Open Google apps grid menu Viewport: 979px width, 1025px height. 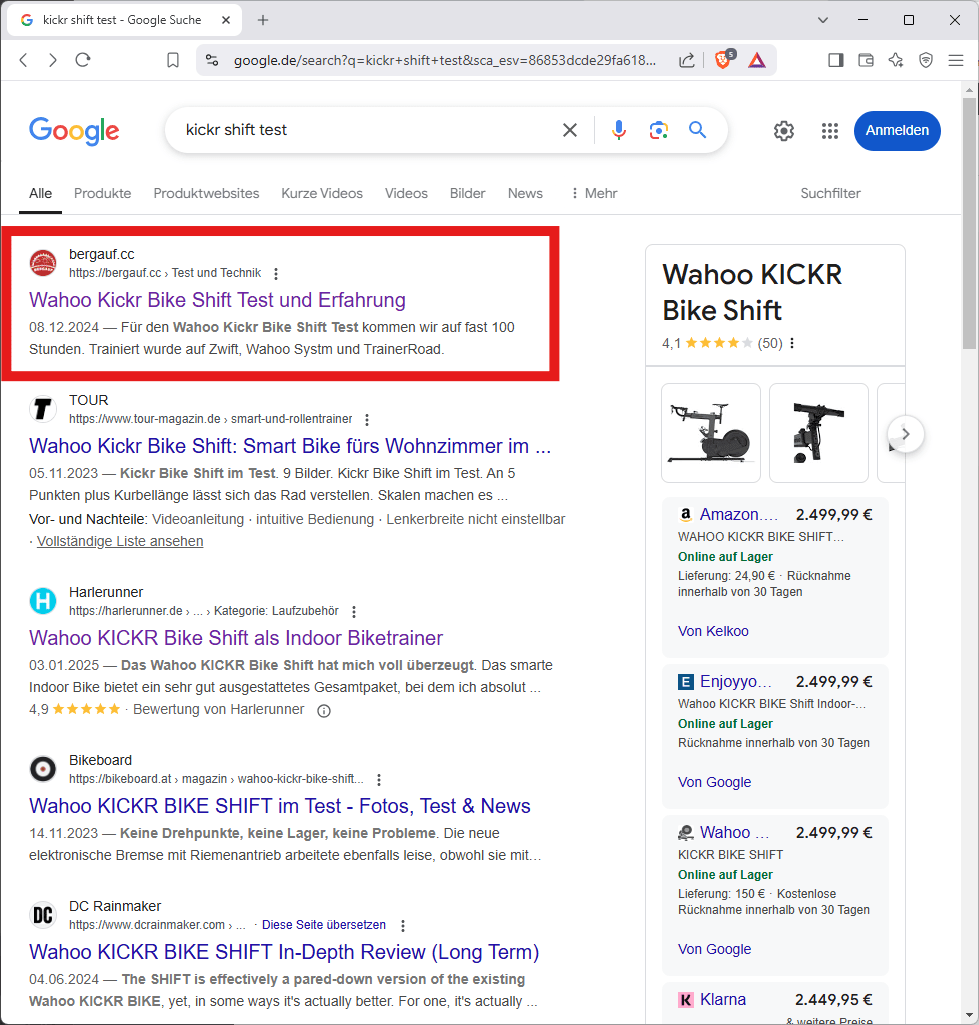click(x=829, y=131)
